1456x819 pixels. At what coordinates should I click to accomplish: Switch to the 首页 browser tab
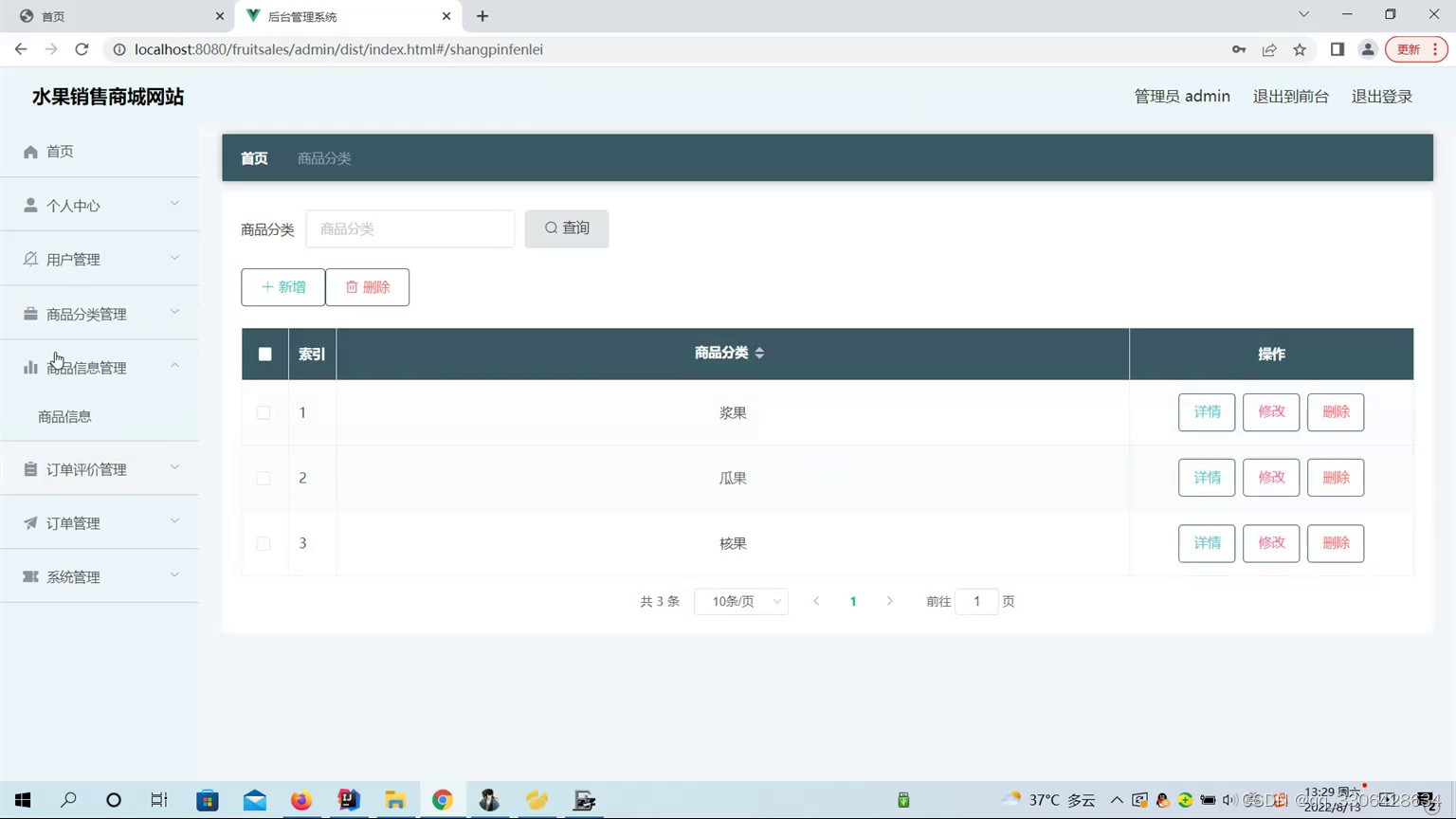pos(117,16)
